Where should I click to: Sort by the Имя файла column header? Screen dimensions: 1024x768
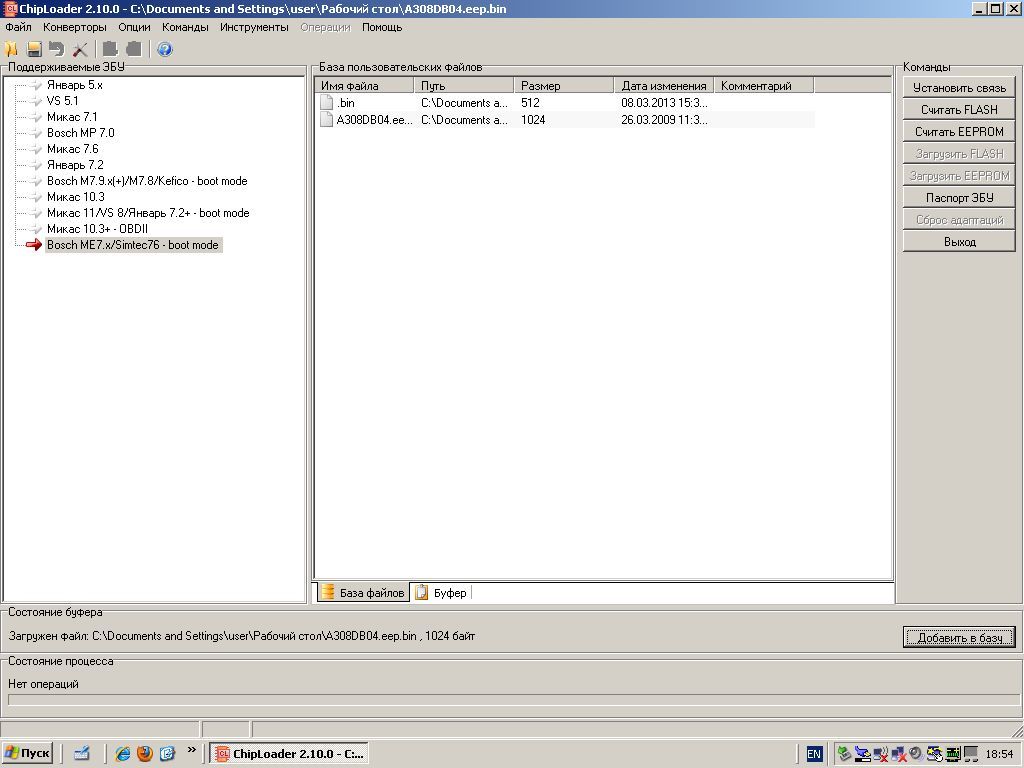point(364,86)
